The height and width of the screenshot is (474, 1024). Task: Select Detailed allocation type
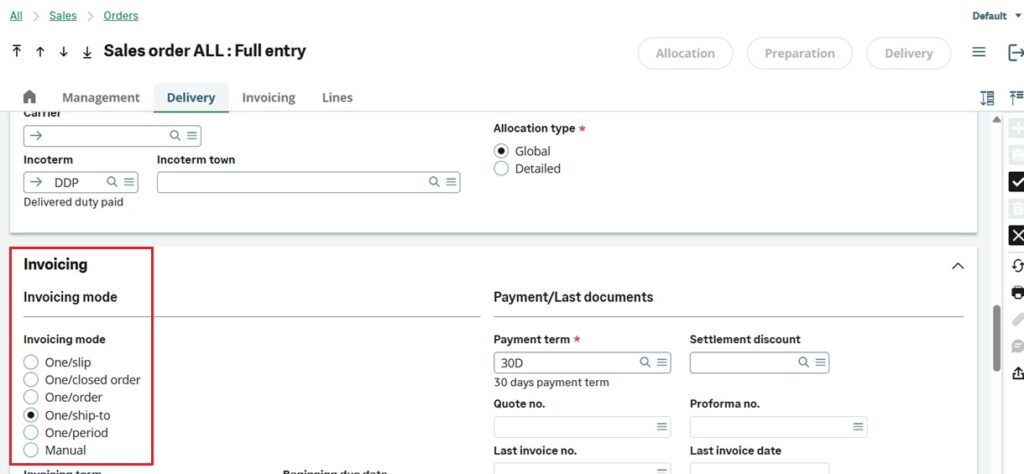pyautogui.click(x=501, y=169)
